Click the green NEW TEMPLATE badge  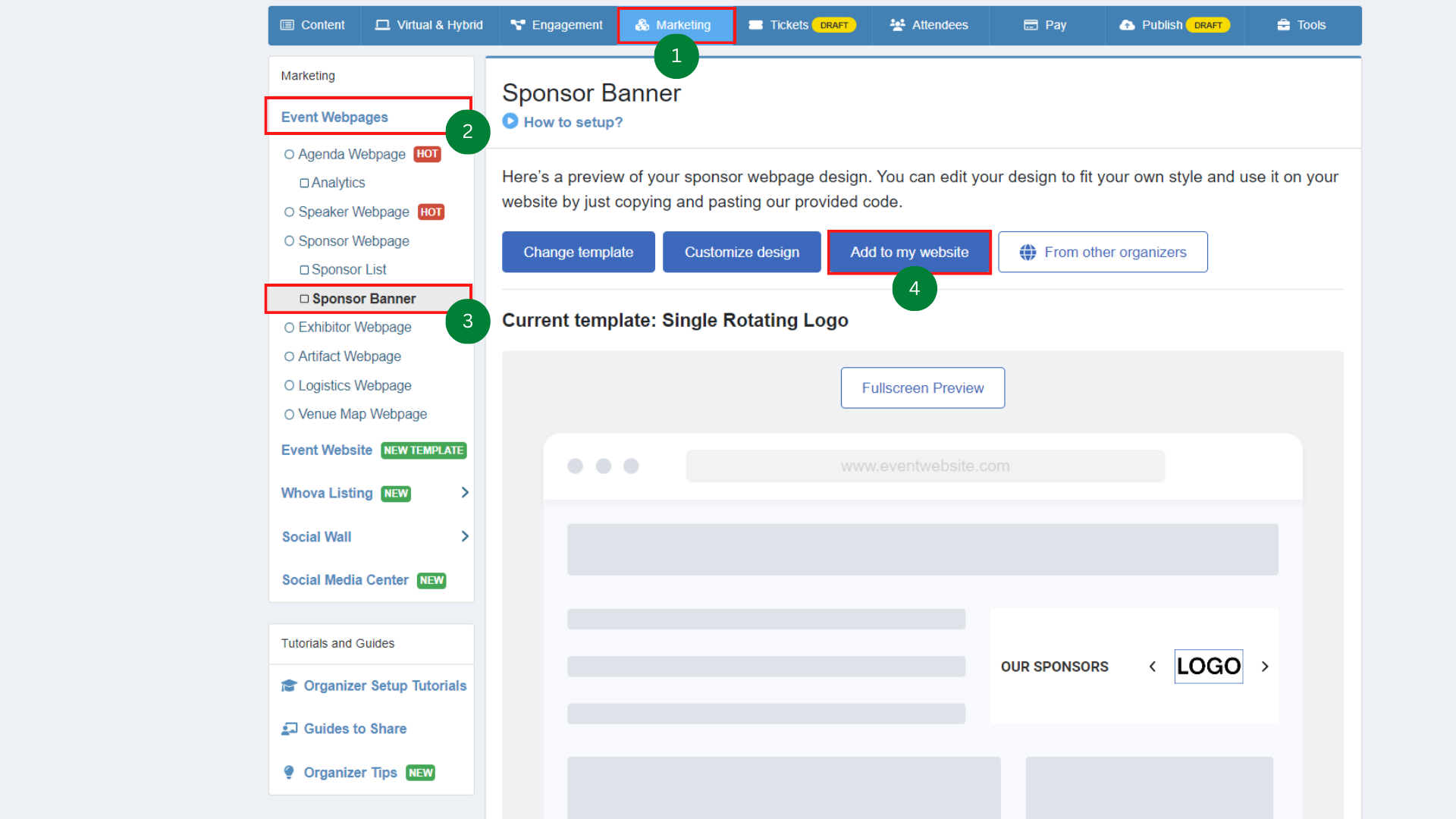[x=423, y=450]
